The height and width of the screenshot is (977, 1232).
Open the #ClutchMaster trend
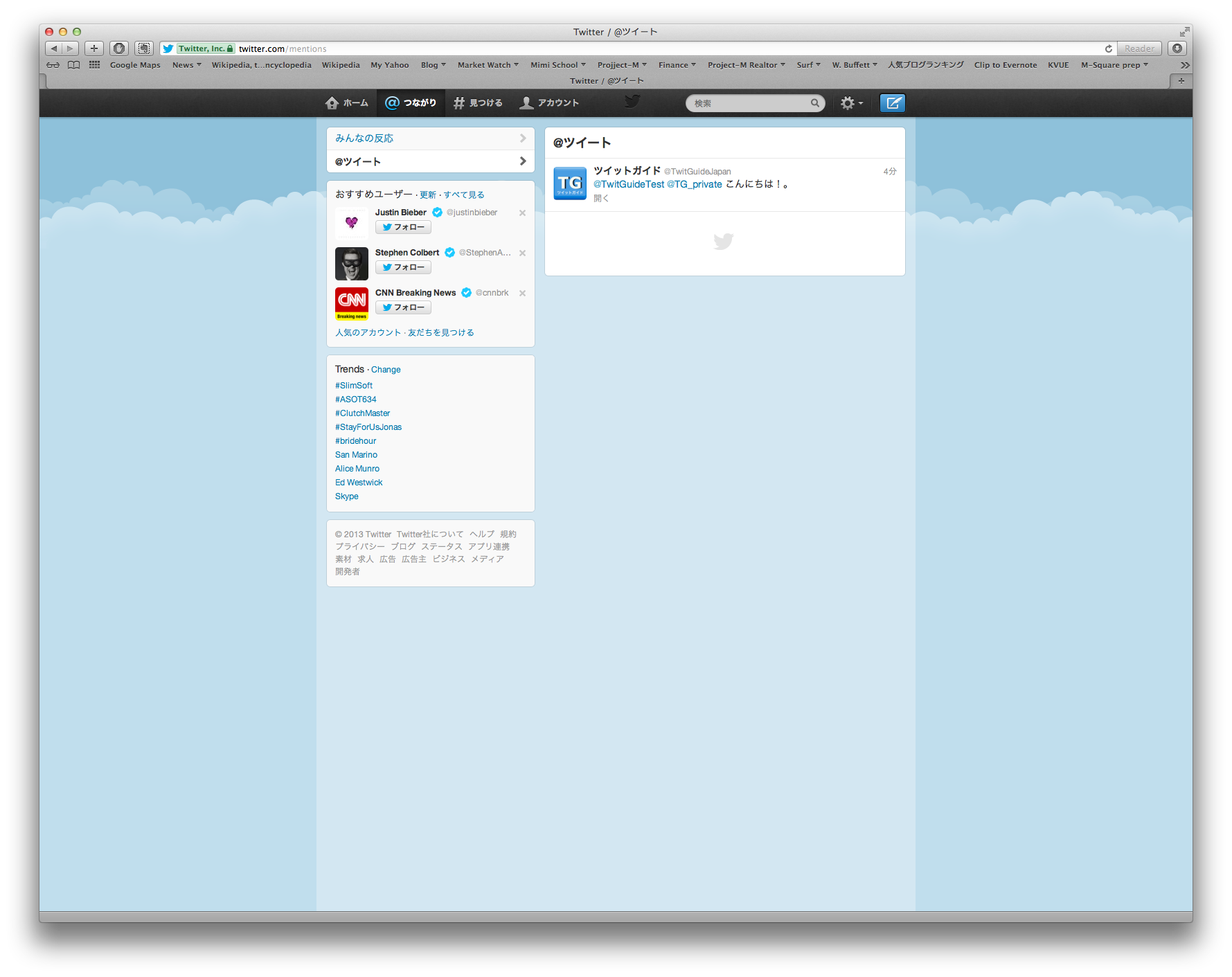(363, 413)
